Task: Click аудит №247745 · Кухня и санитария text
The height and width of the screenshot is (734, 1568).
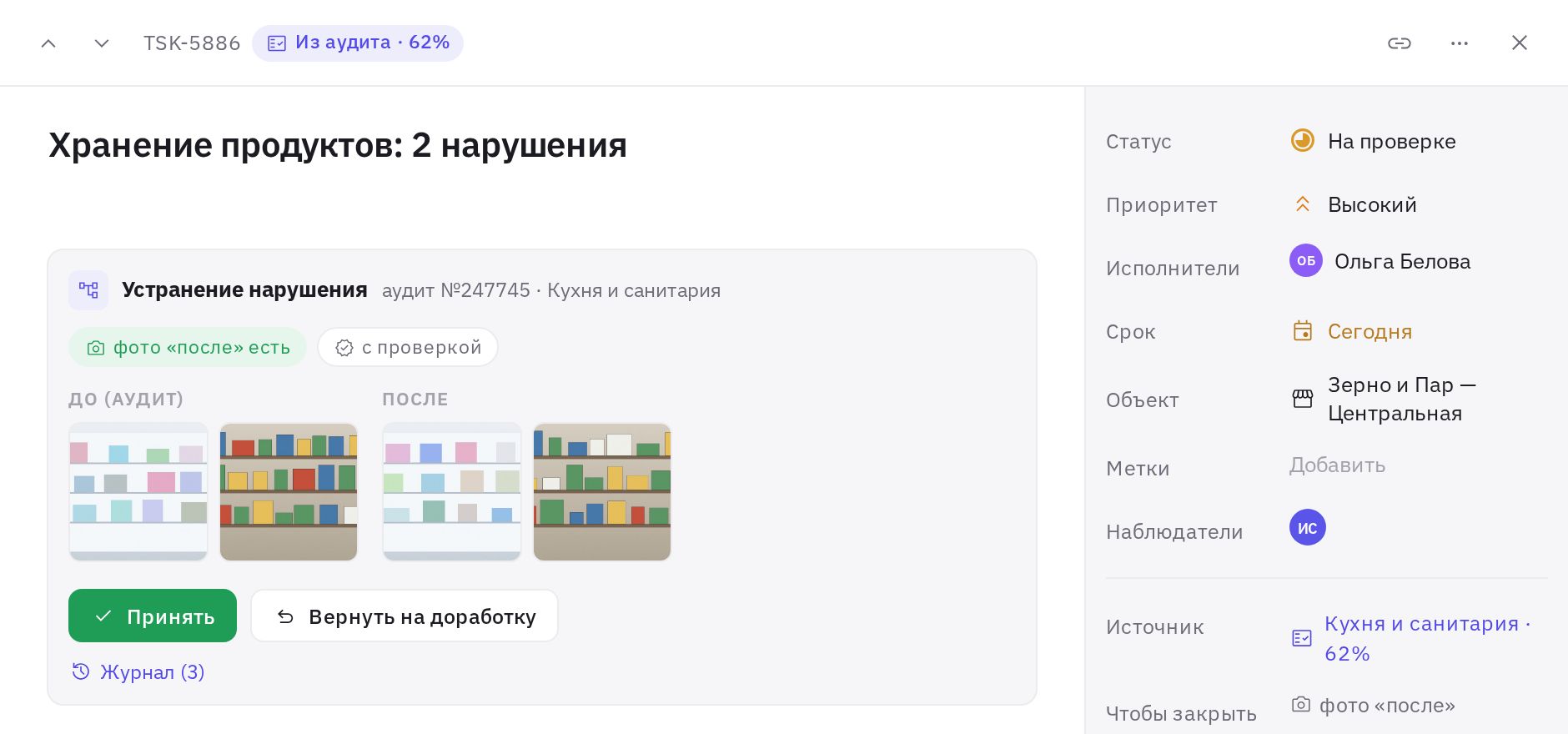Action: point(551,290)
